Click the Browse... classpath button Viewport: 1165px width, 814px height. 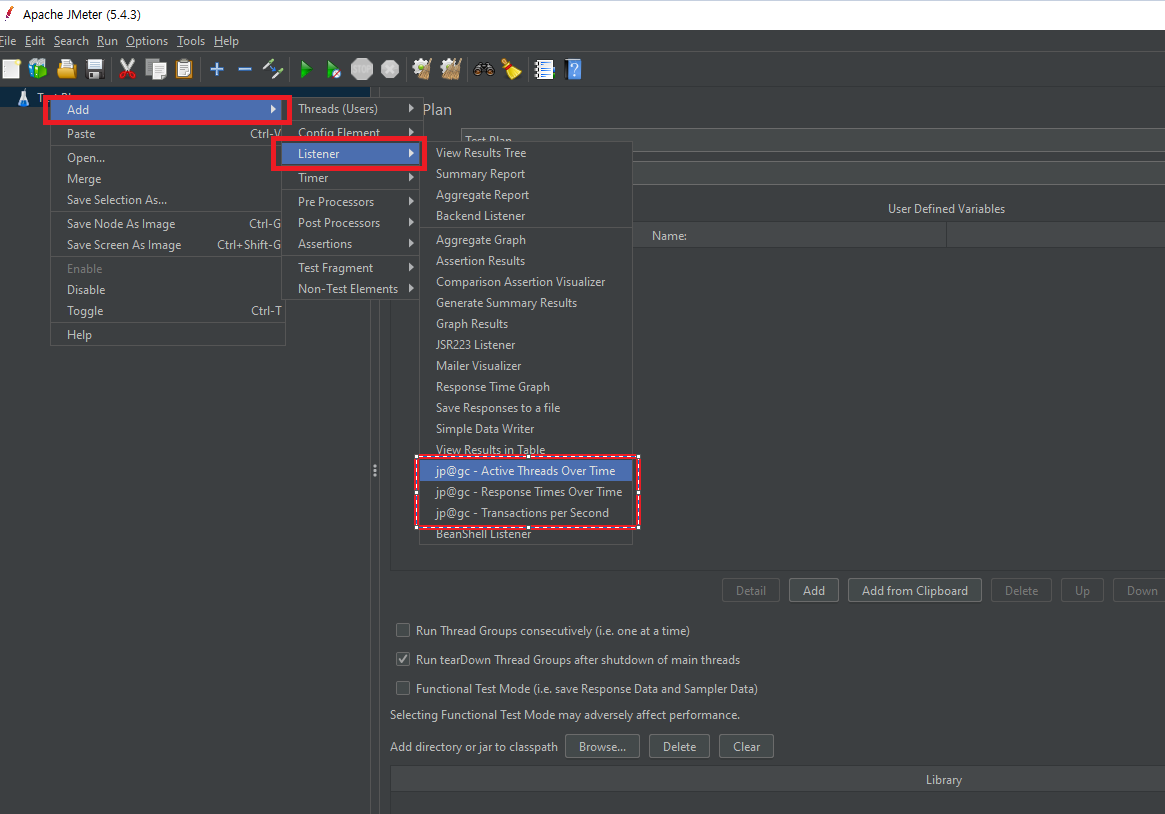602,746
